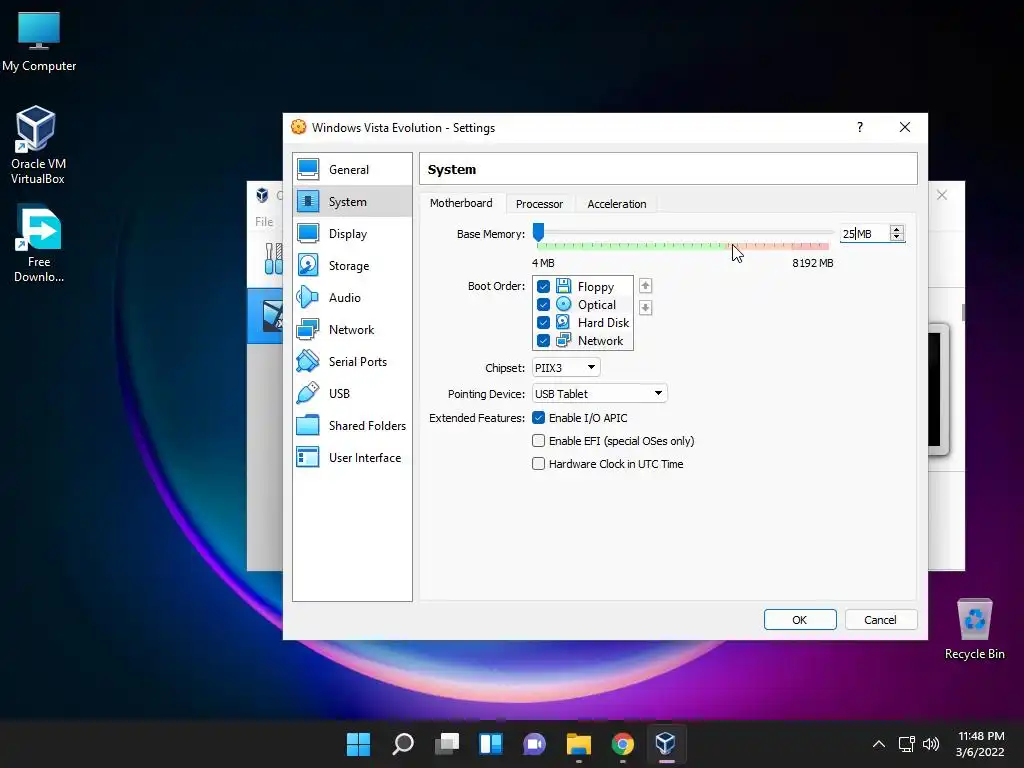Viewport: 1024px width, 768px height.
Task: Switch to the Motherboard tab
Action: tap(461, 203)
